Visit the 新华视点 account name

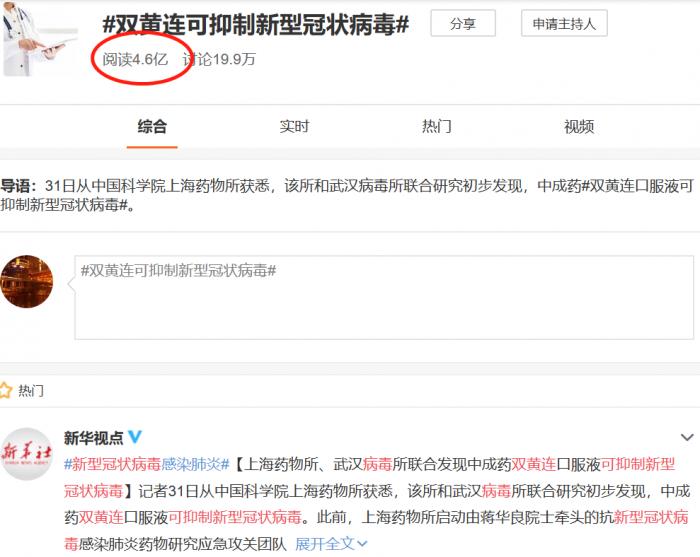(93, 438)
